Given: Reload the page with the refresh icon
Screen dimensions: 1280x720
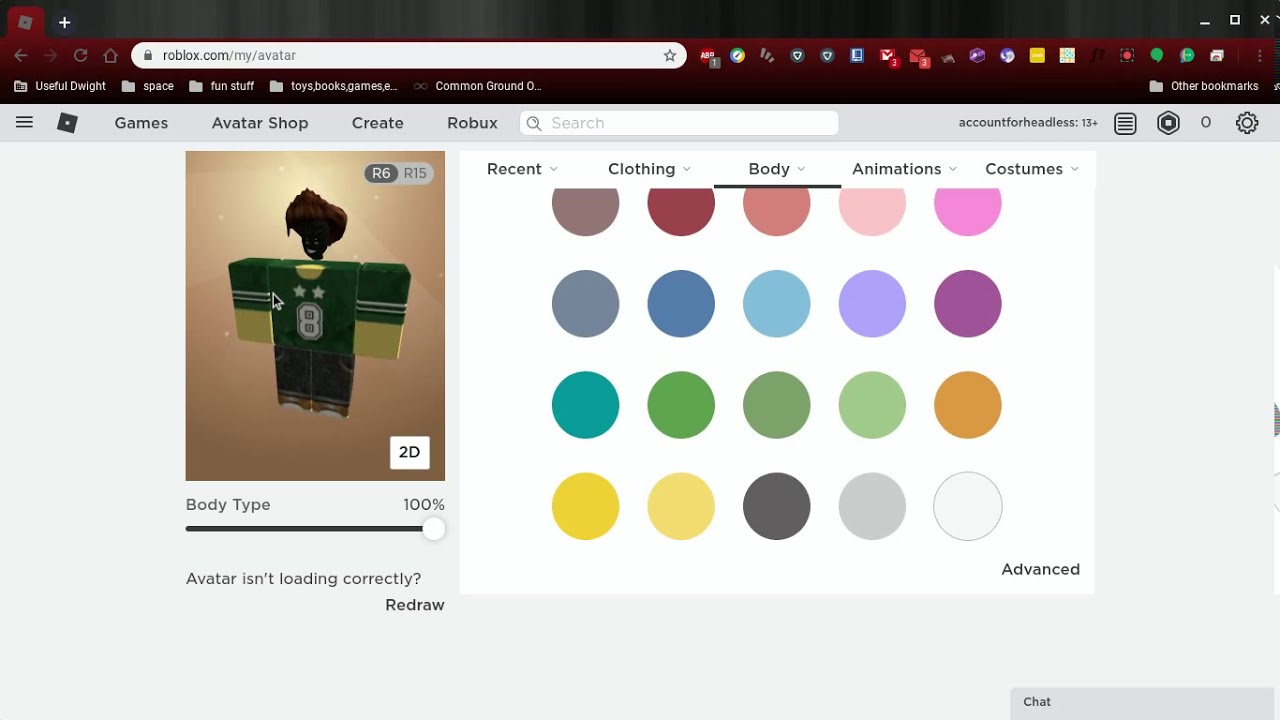Looking at the screenshot, I should [81, 56].
